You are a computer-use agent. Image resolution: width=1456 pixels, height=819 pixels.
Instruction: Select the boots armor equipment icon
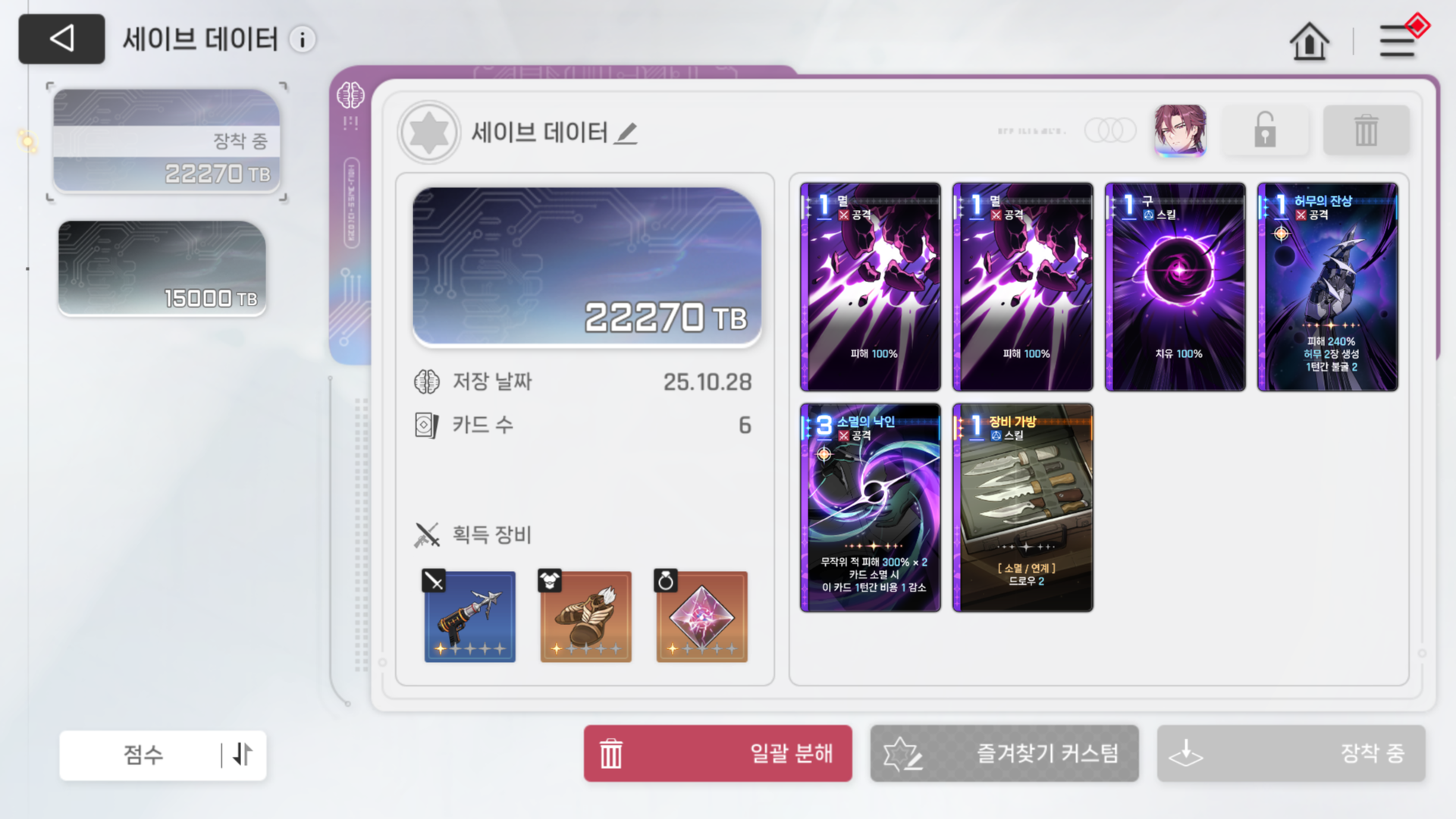tap(585, 615)
